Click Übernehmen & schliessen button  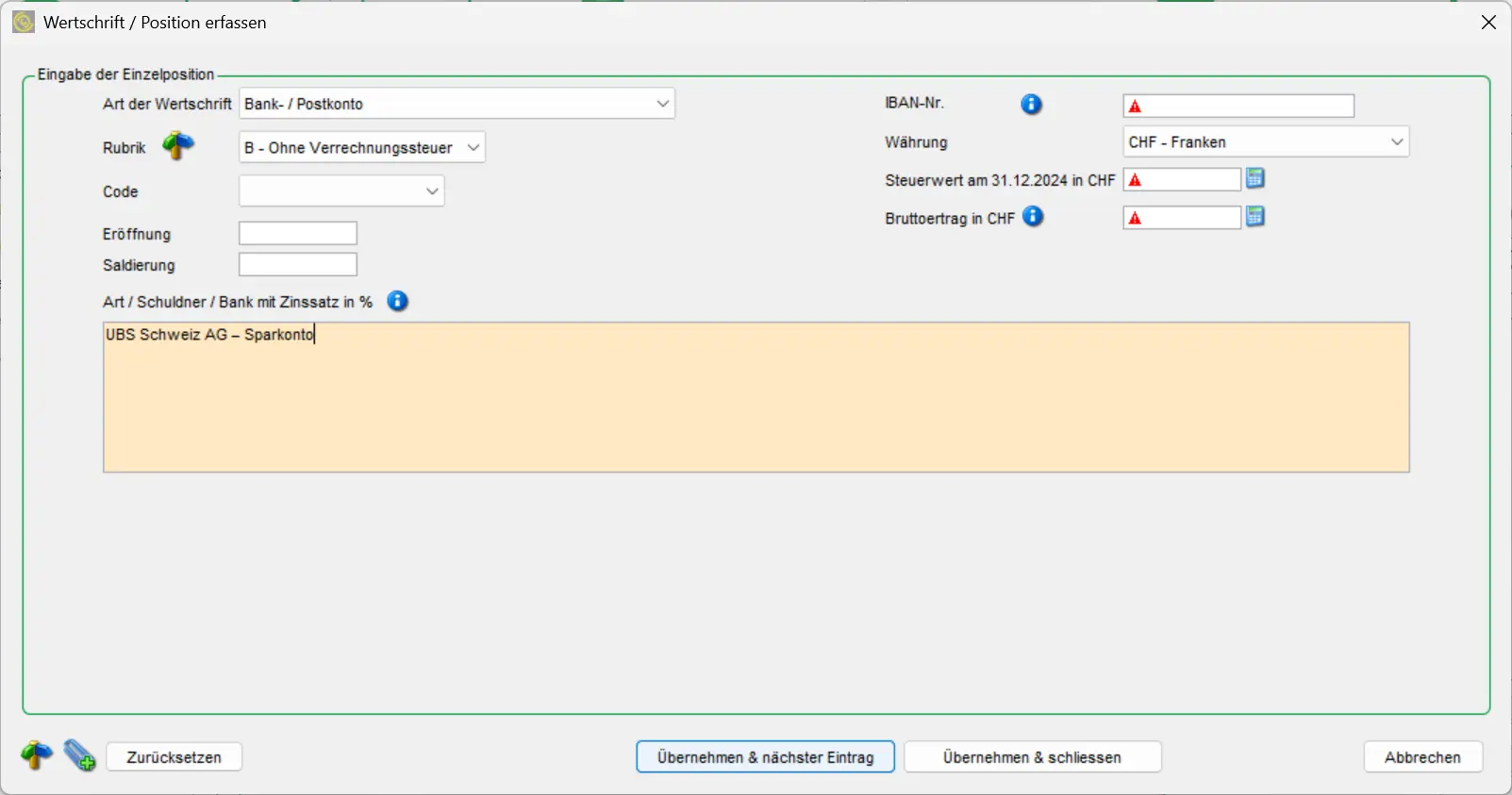point(1033,757)
